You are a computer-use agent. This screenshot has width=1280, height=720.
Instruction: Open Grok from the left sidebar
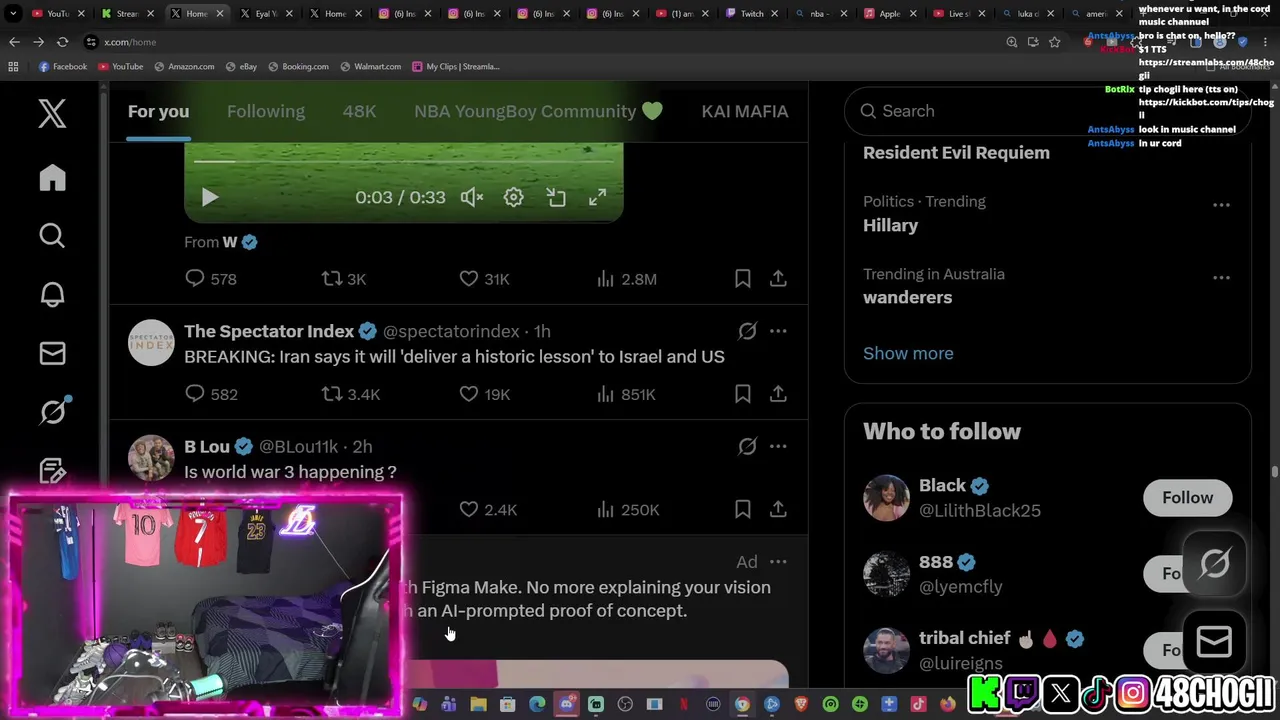52,411
